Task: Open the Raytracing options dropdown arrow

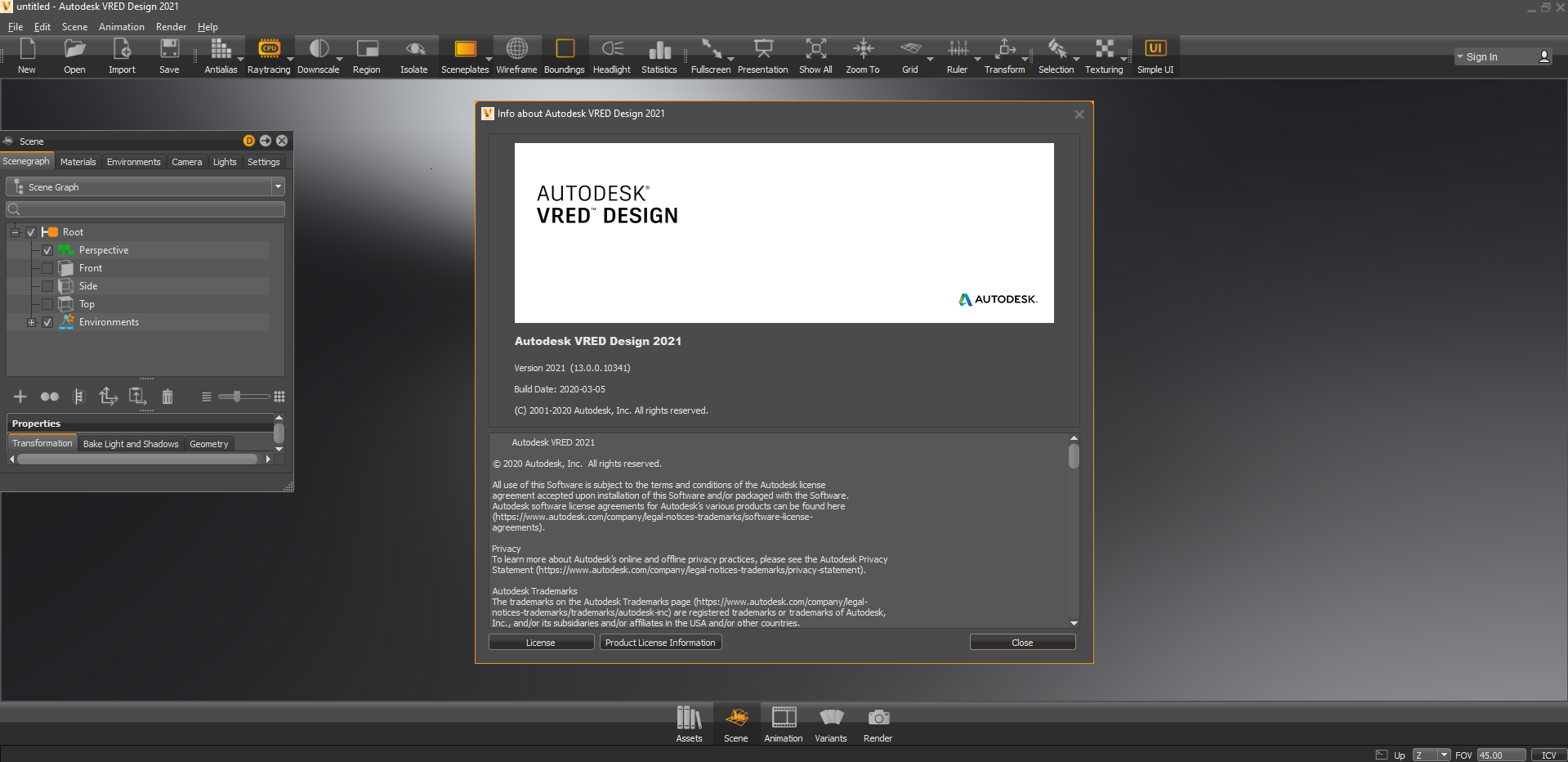Action: coord(290,59)
